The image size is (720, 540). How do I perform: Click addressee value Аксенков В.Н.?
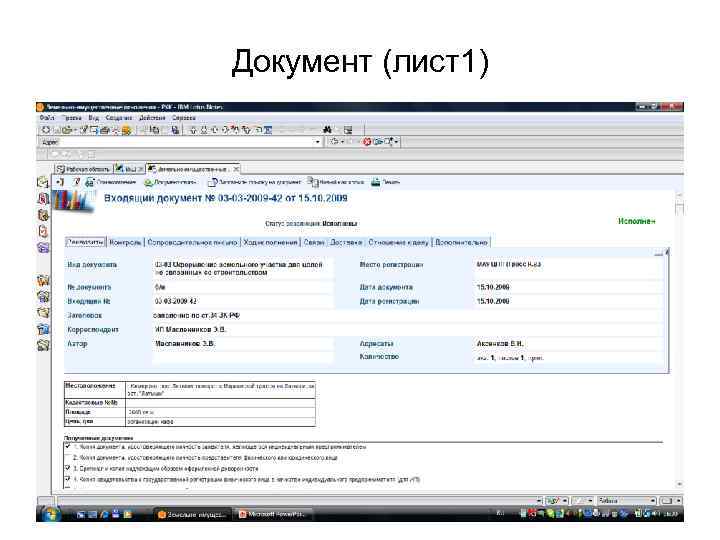point(500,343)
